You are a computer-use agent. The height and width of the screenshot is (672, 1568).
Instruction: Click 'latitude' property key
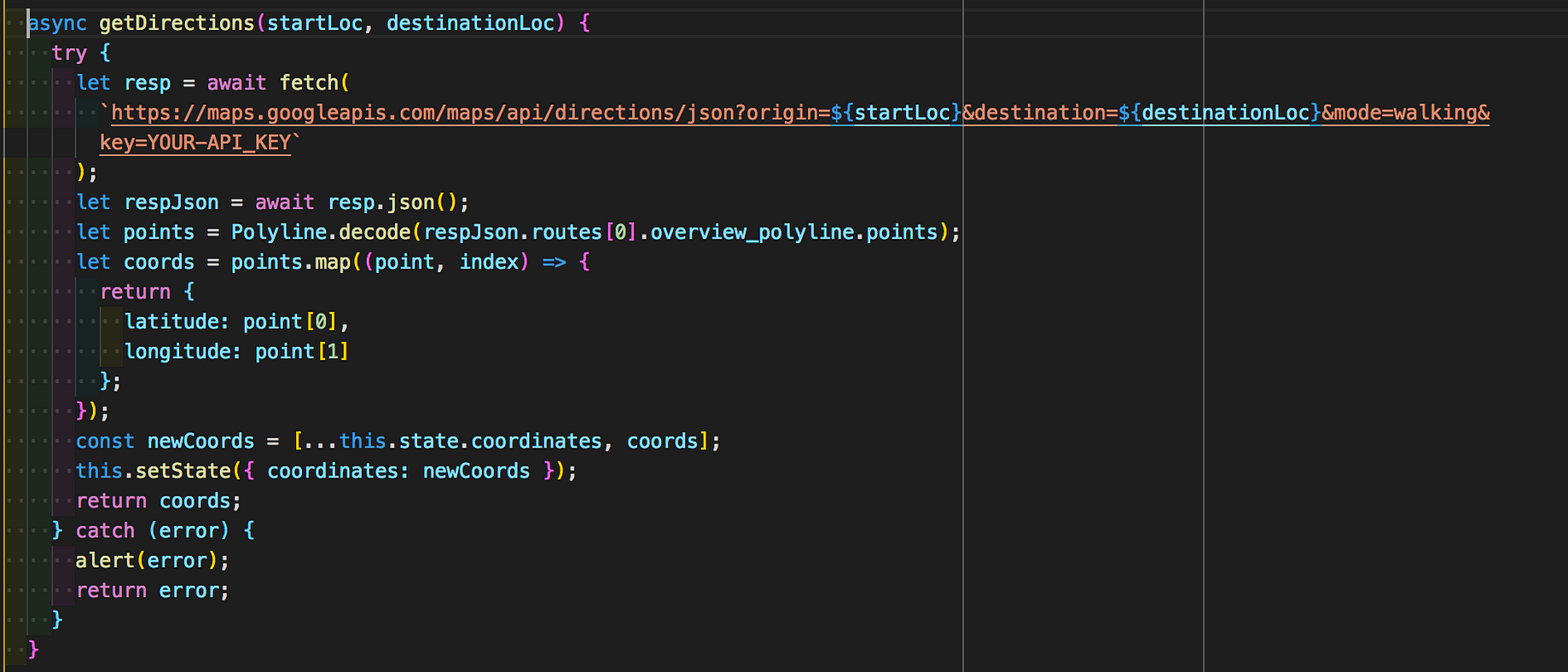pos(172,322)
